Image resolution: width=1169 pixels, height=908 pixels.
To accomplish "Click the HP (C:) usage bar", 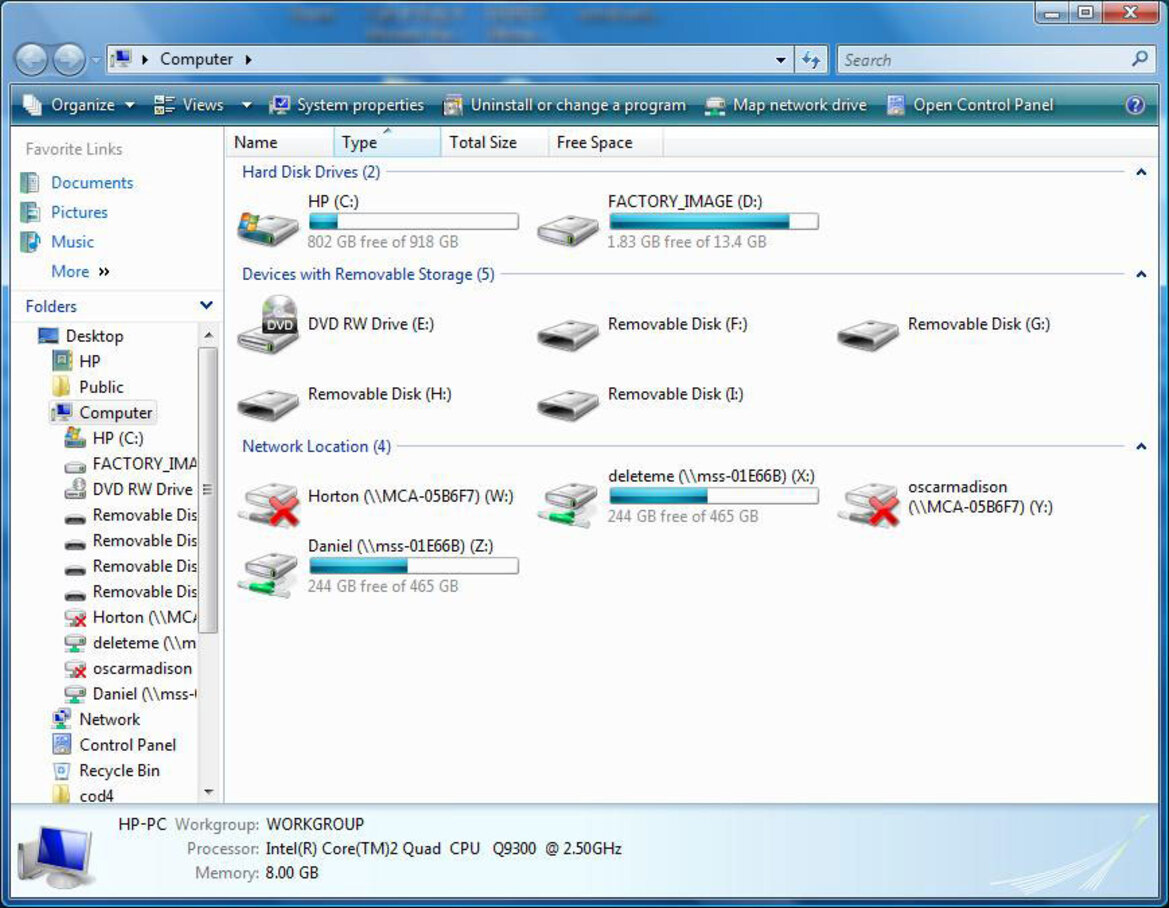I will pos(414,221).
